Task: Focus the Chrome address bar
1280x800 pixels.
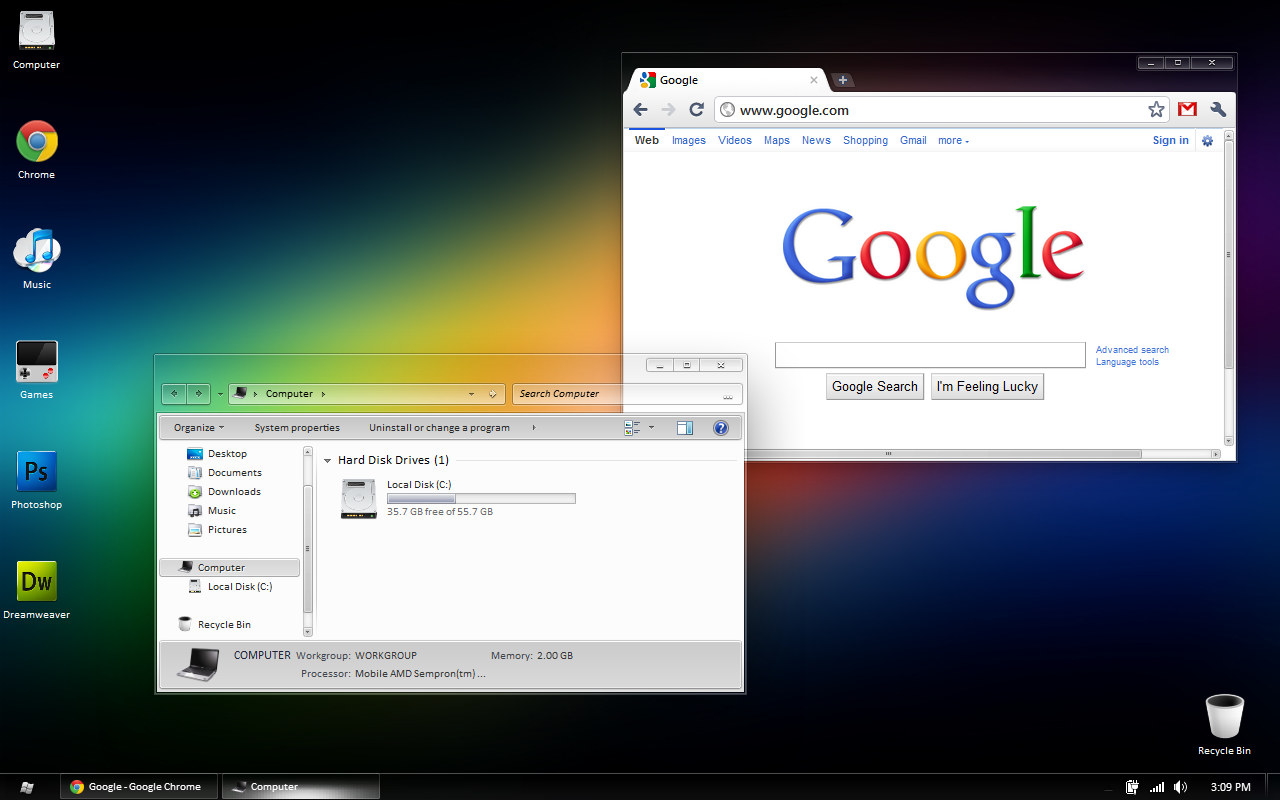Action: [942, 110]
